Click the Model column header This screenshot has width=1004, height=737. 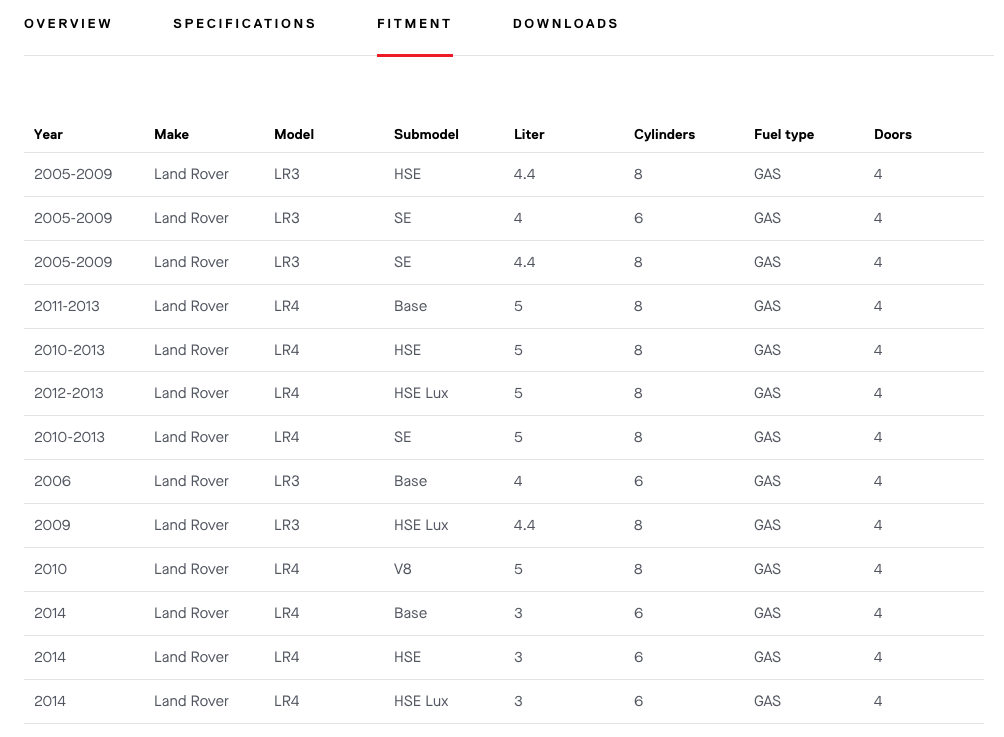coord(294,134)
